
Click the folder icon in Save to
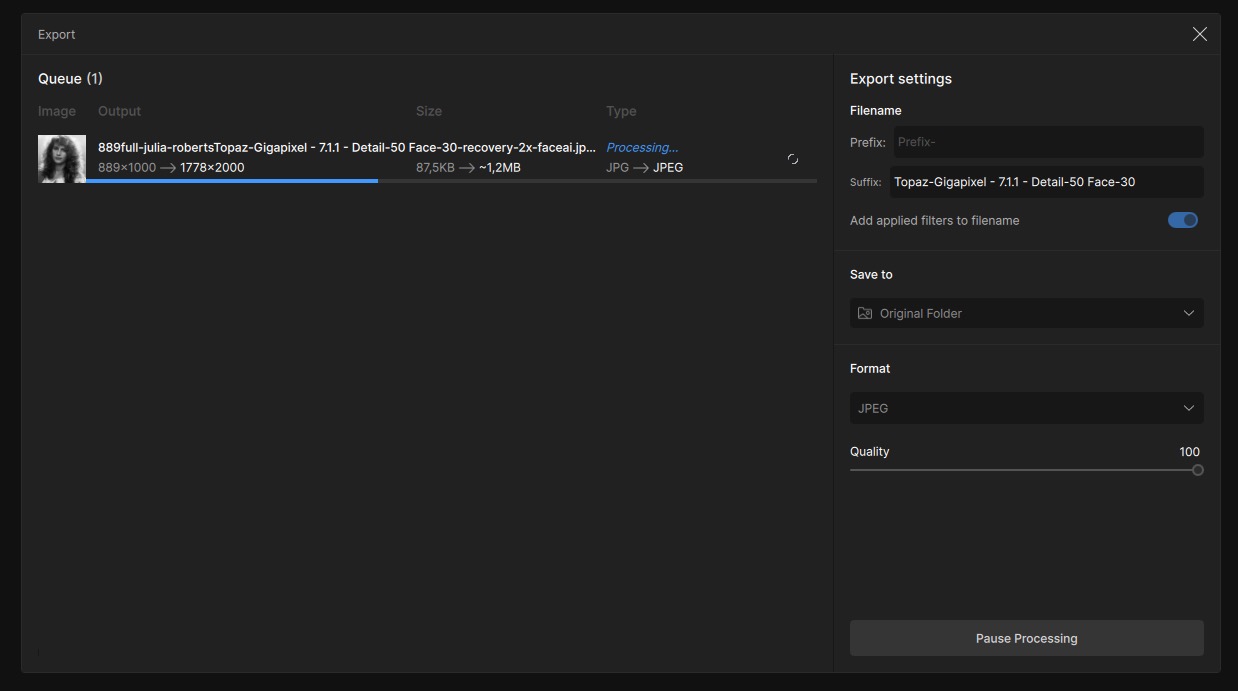pos(865,313)
